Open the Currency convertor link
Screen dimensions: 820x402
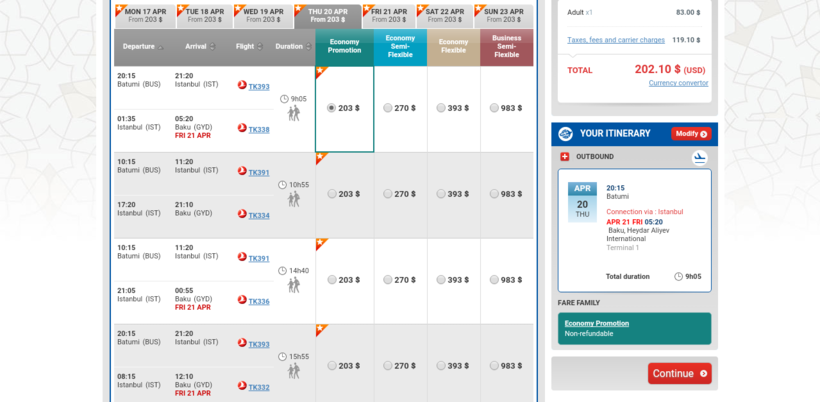(x=678, y=83)
